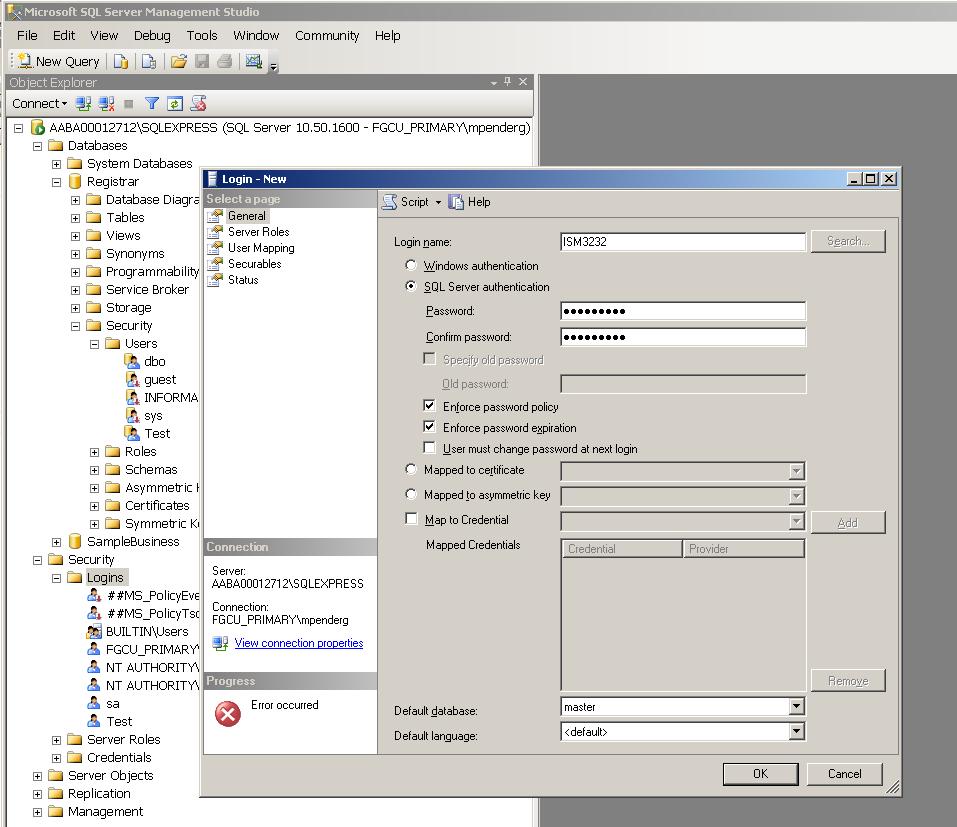
Task: Click the Activity Monitor icon in toolbar
Action: pos(254,61)
